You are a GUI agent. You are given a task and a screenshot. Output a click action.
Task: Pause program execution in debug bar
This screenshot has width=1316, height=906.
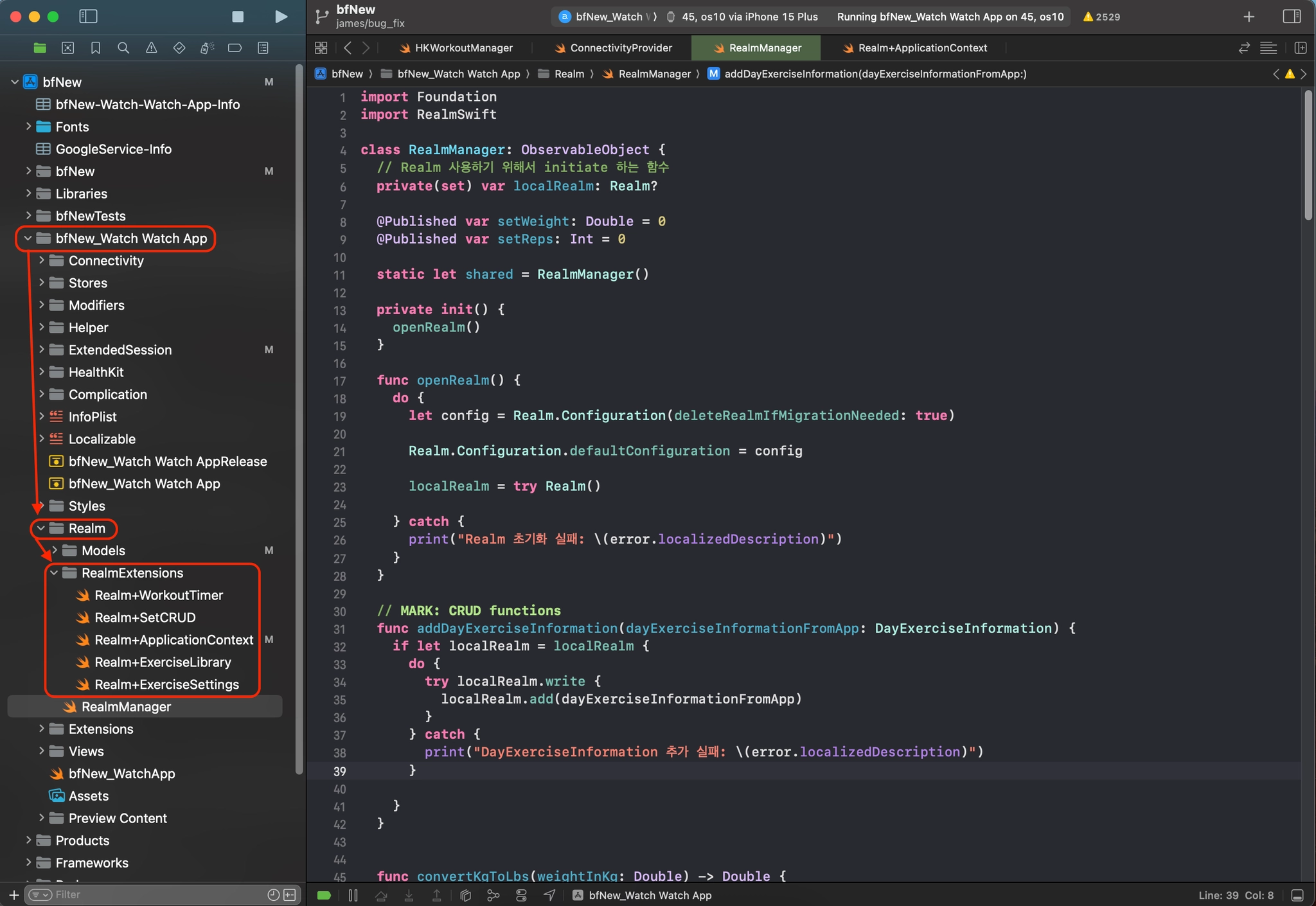click(353, 895)
